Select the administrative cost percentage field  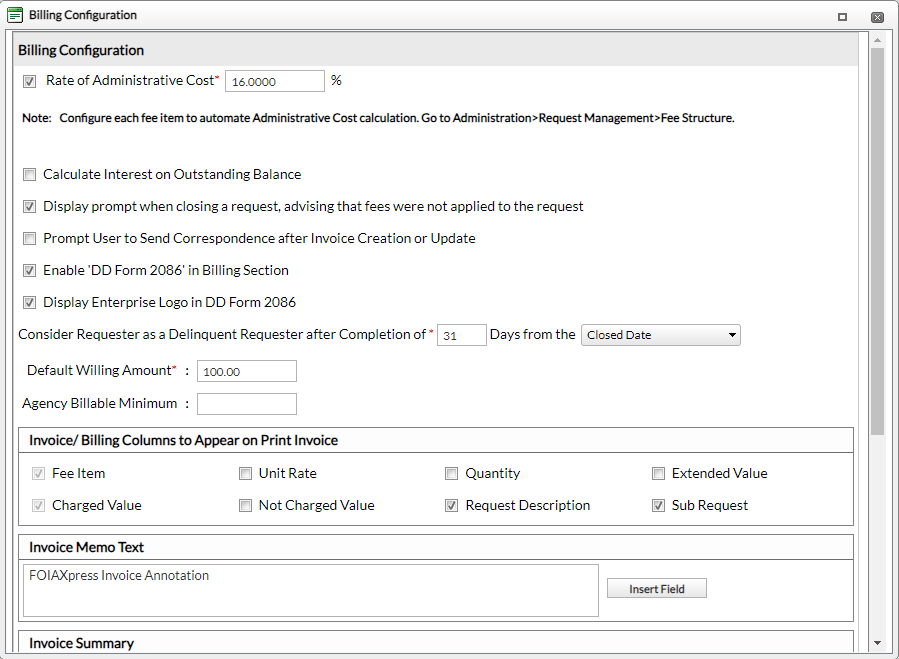pos(273,81)
